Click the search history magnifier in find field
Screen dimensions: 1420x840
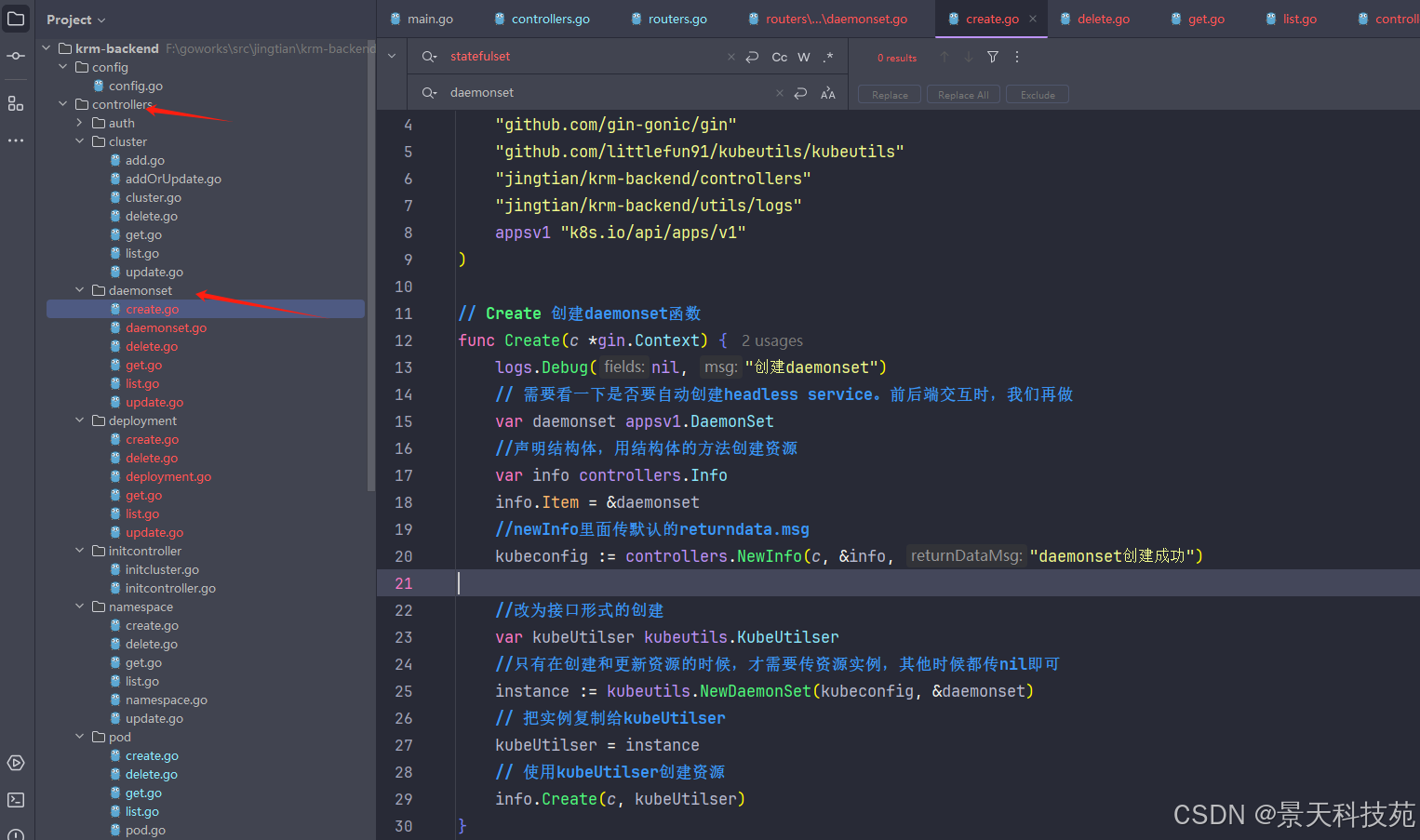click(429, 57)
